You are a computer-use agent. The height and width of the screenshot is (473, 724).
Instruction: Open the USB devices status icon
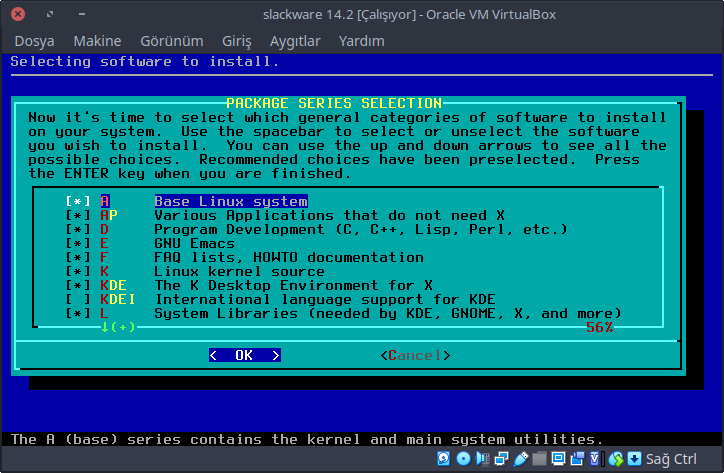click(x=520, y=459)
